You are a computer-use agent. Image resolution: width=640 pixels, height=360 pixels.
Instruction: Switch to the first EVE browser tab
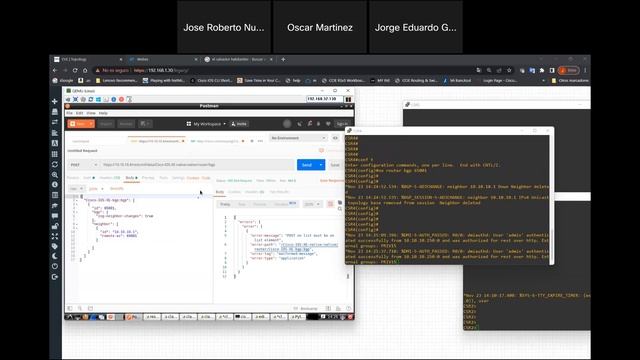[88, 60]
